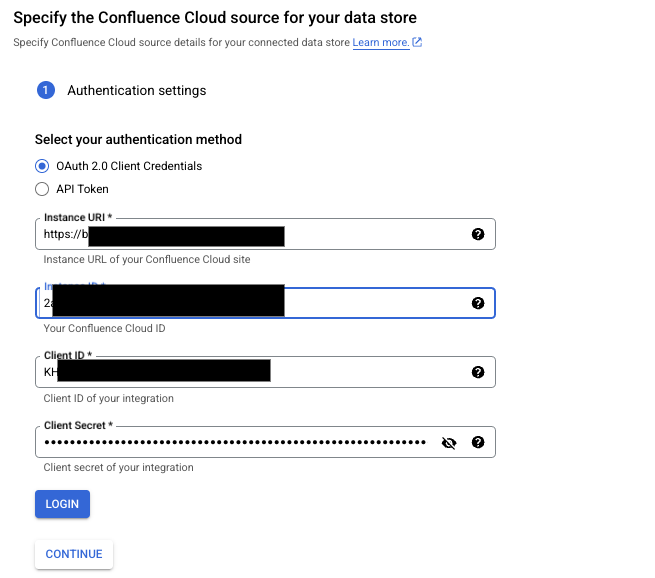Click the help icon for Instance URI
Viewport: 655px width, 578px height.
(477, 234)
